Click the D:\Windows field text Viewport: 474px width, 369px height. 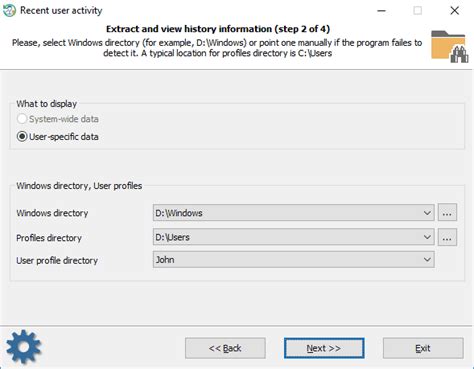(179, 213)
